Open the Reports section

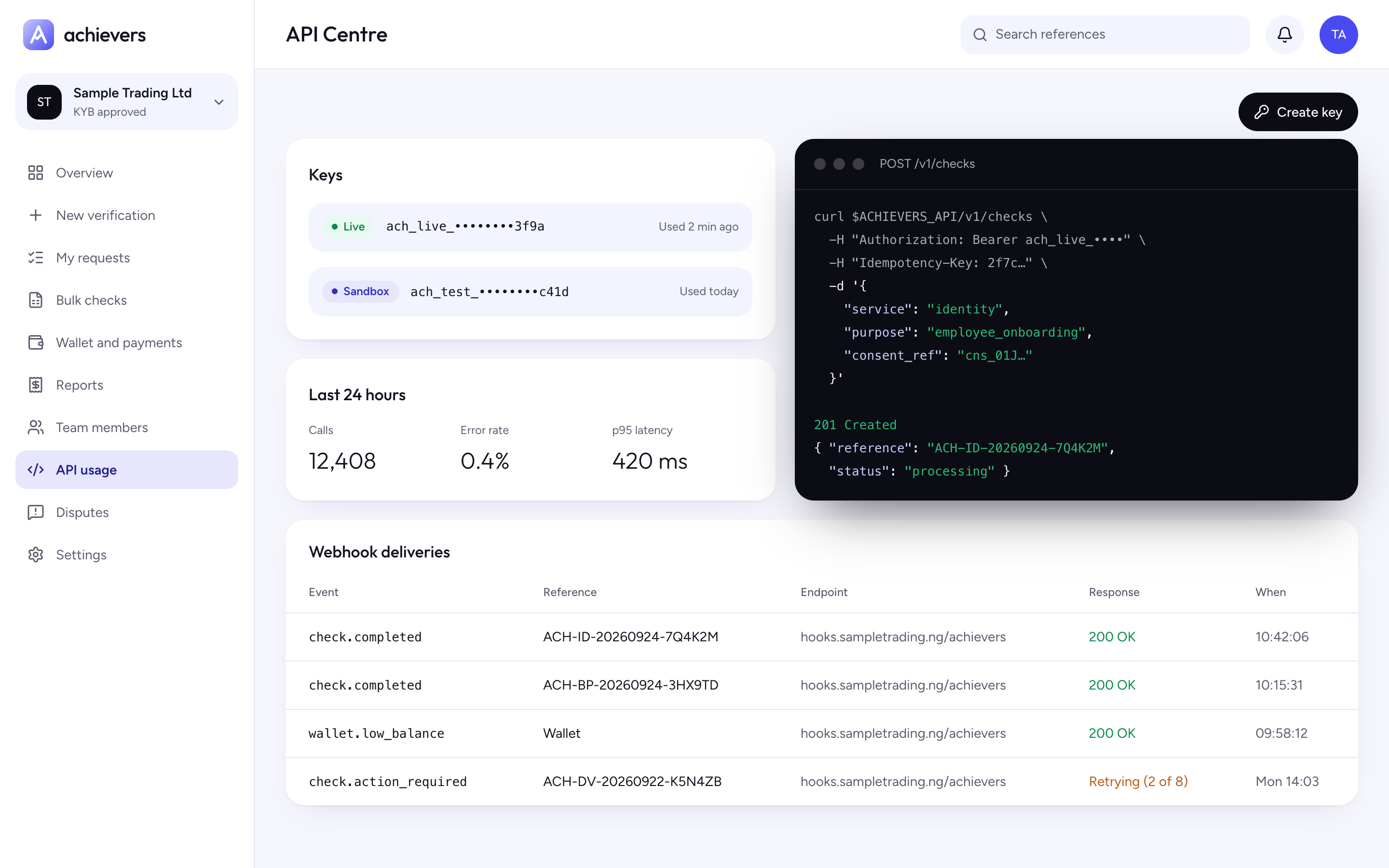coord(127,385)
